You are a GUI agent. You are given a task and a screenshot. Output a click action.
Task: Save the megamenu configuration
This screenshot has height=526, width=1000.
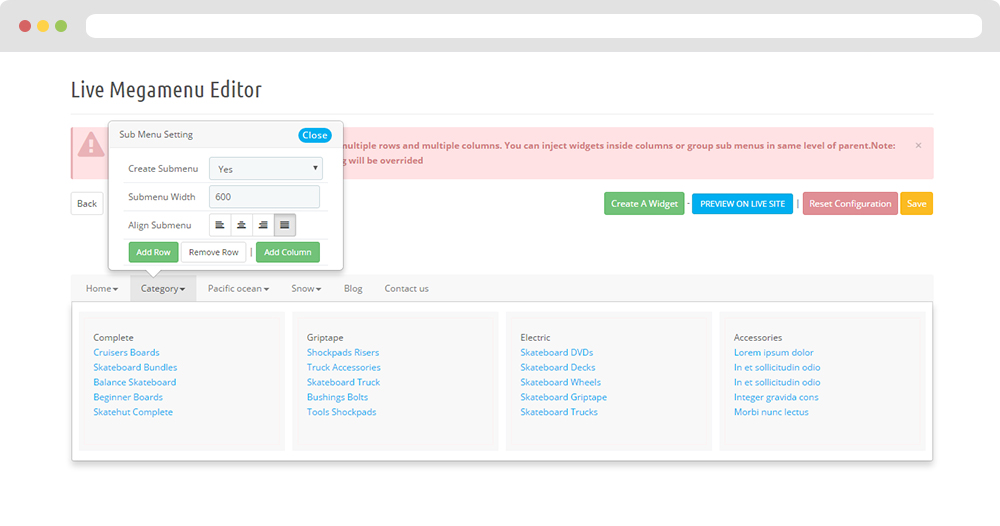[916, 204]
